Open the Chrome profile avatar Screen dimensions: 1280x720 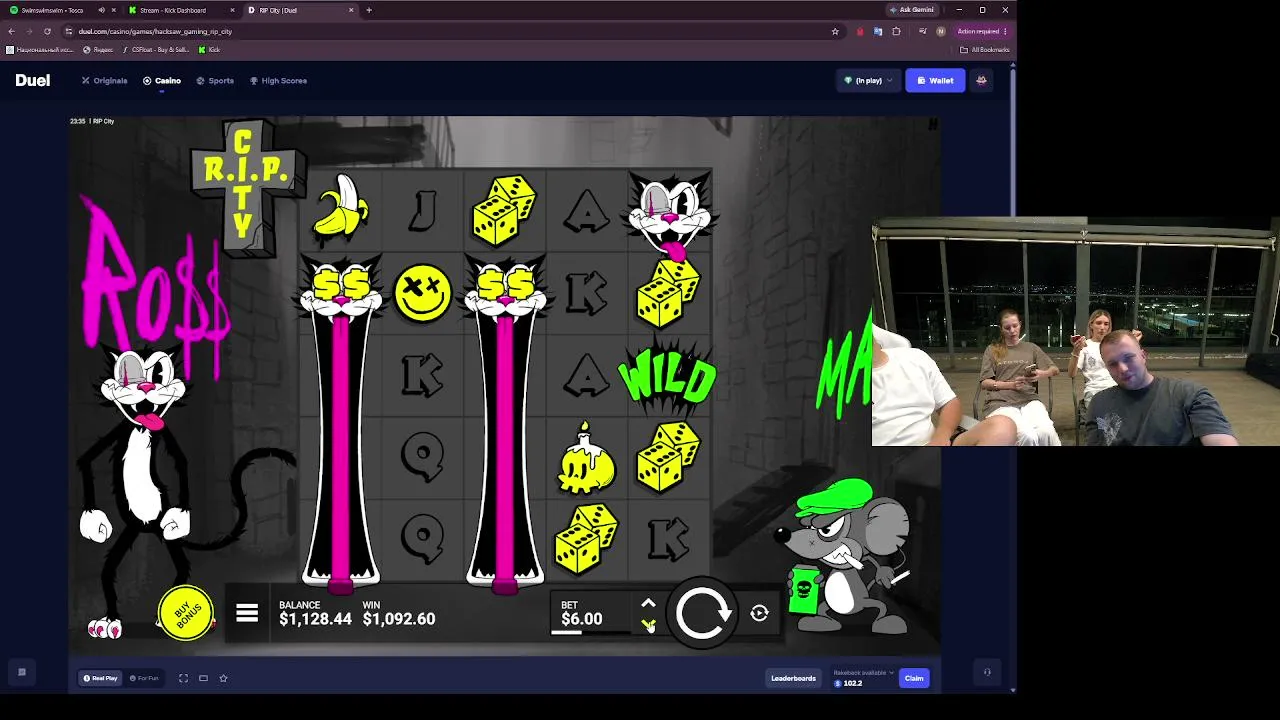pyautogui.click(x=940, y=31)
